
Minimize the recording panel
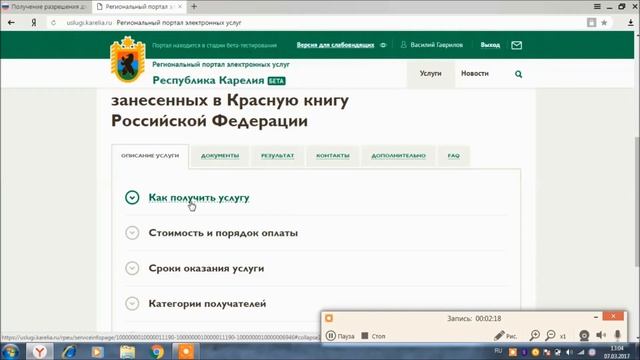[596, 317]
